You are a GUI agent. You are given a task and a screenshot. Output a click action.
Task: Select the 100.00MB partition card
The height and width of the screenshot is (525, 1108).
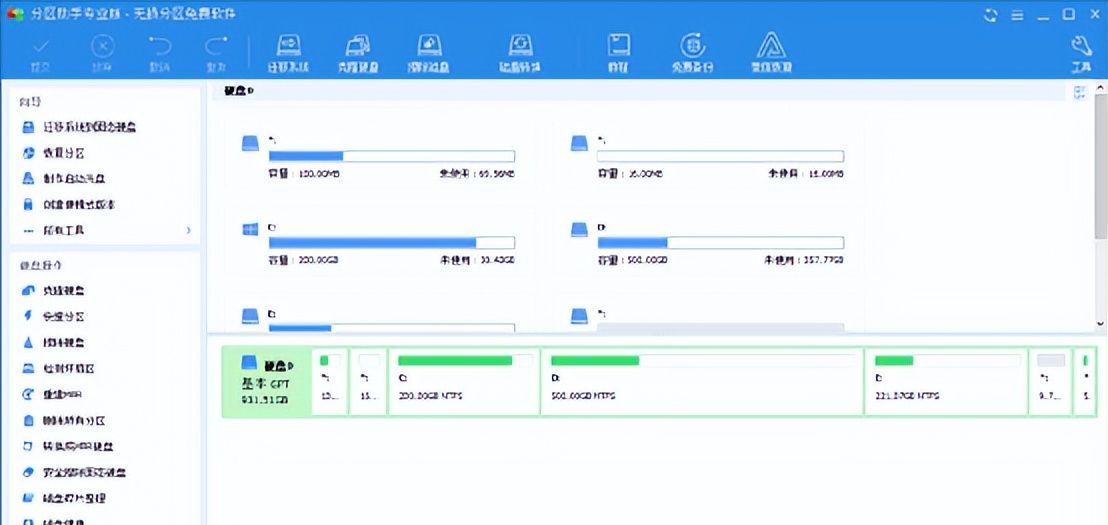point(378,155)
